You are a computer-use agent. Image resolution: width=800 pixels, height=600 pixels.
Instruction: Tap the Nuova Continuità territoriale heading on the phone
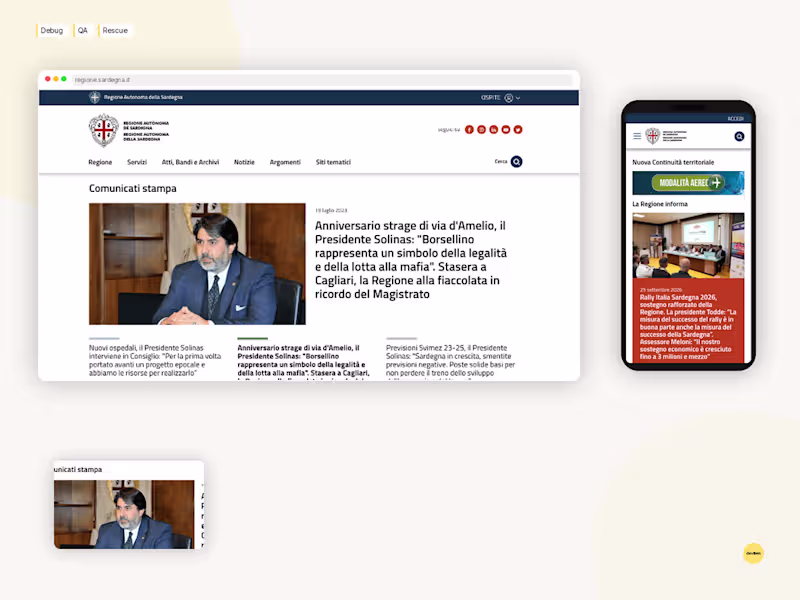[673, 162]
